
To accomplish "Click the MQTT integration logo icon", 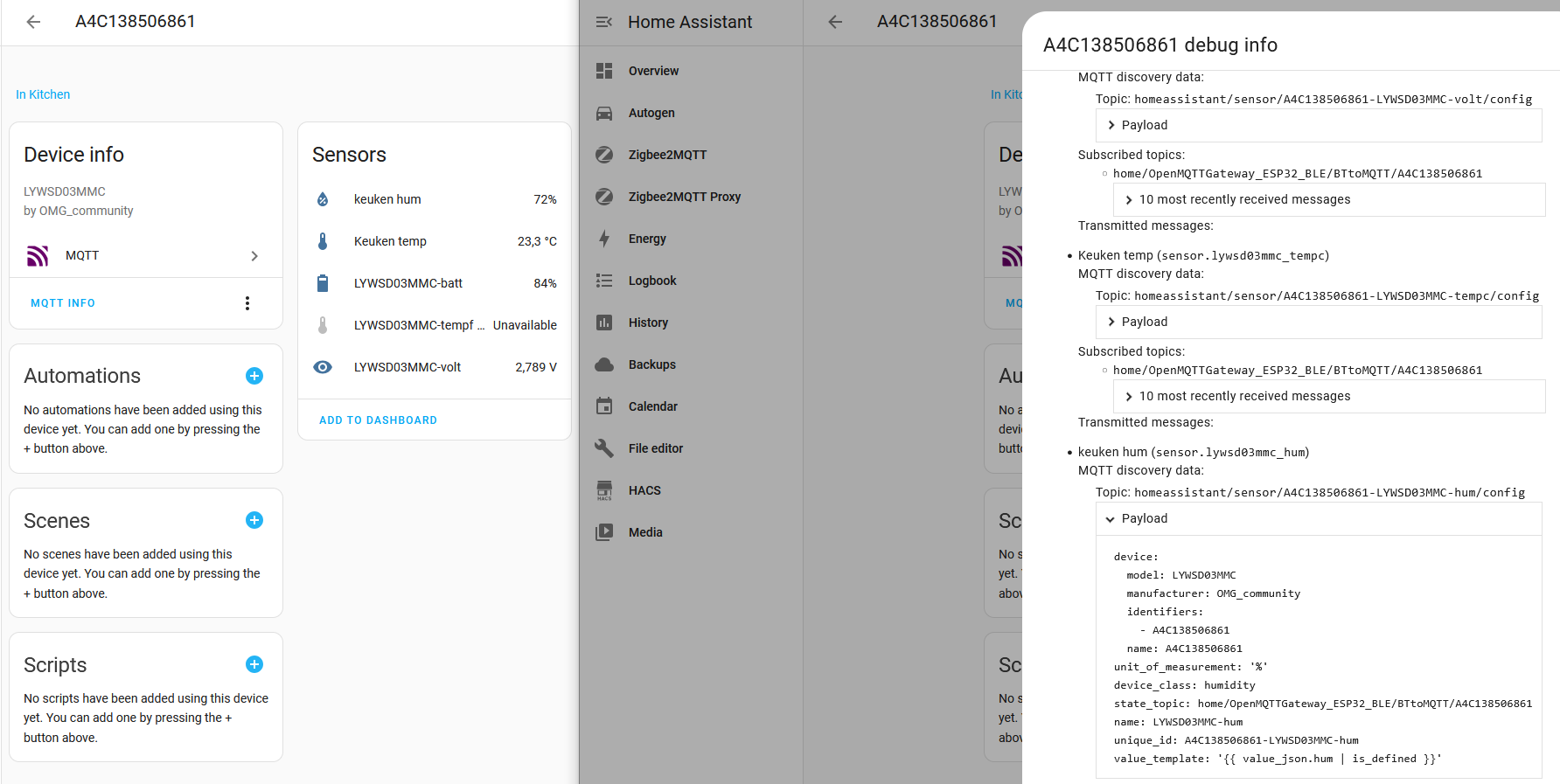I will [x=38, y=255].
